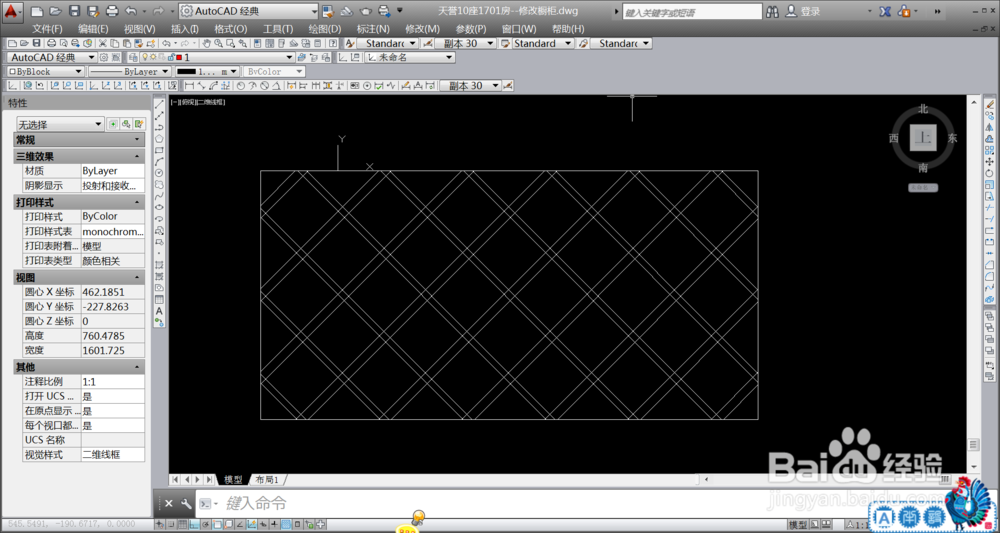This screenshot has width=1000, height=533.
Task: Open the ByLayer linetype dropdown
Action: 129,71
